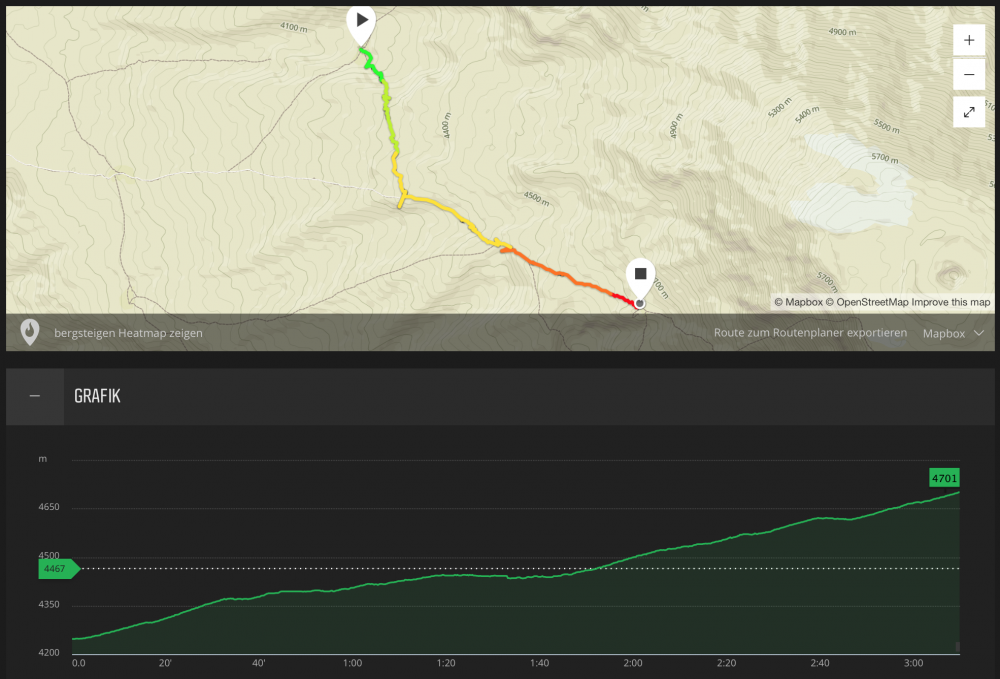This screenshot has width=1000, height=679.
Task: Click the red route segment near finish
Action: [x=621, y=297]
